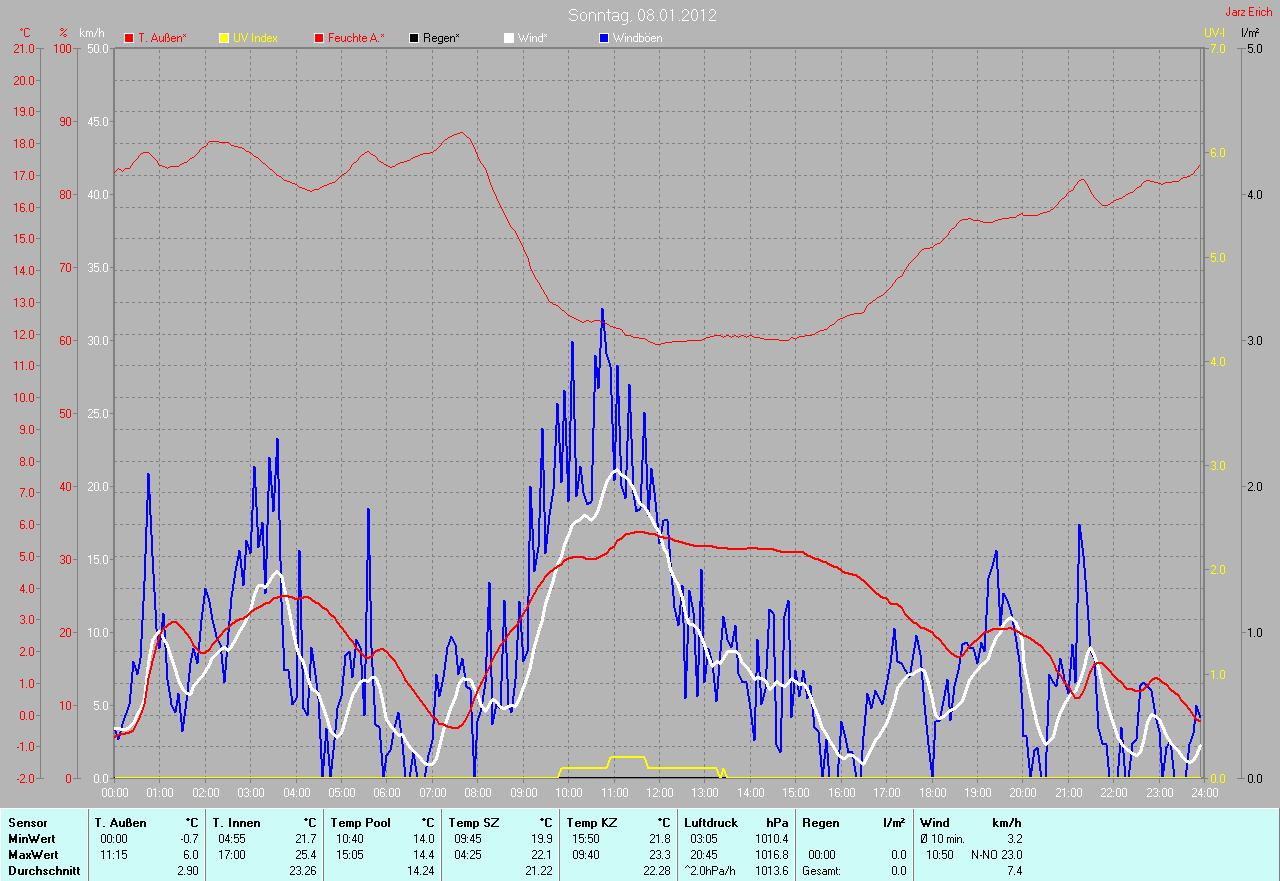
Task: Click the yellow UV Index legend square
Action: coord(224,38)
